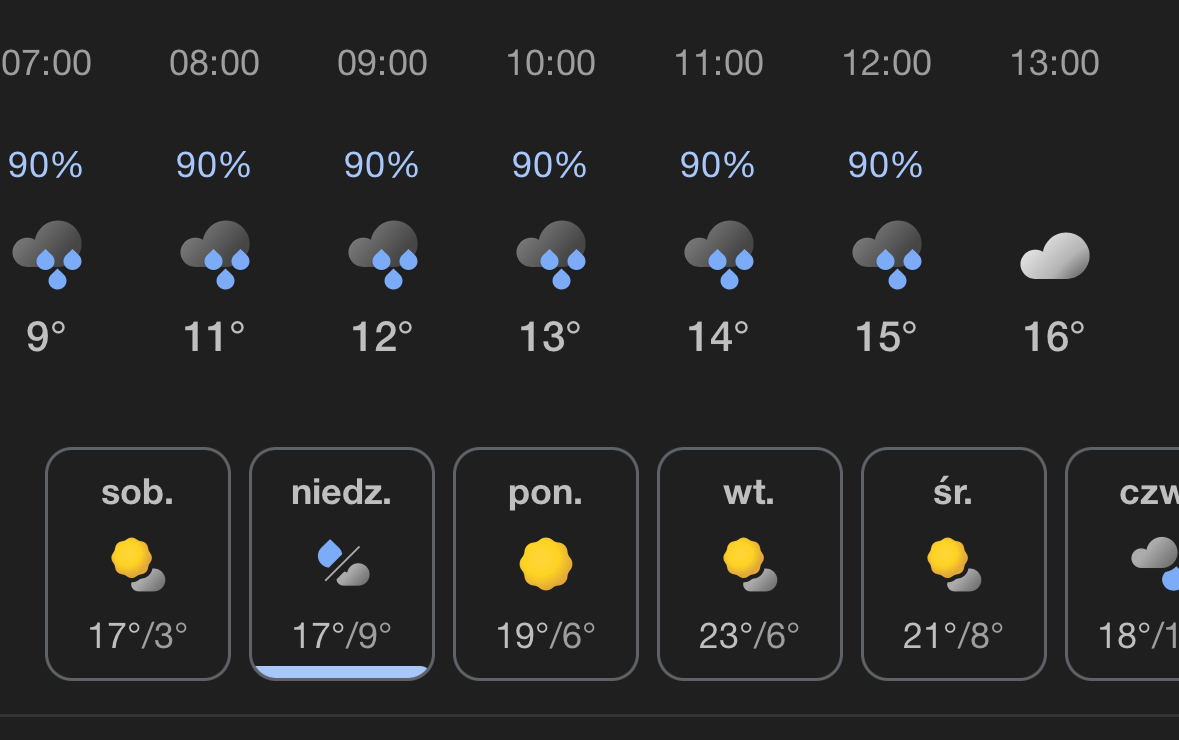Click the sunny icon for pon.
The image size is (1179, 740).
[546, 564]
